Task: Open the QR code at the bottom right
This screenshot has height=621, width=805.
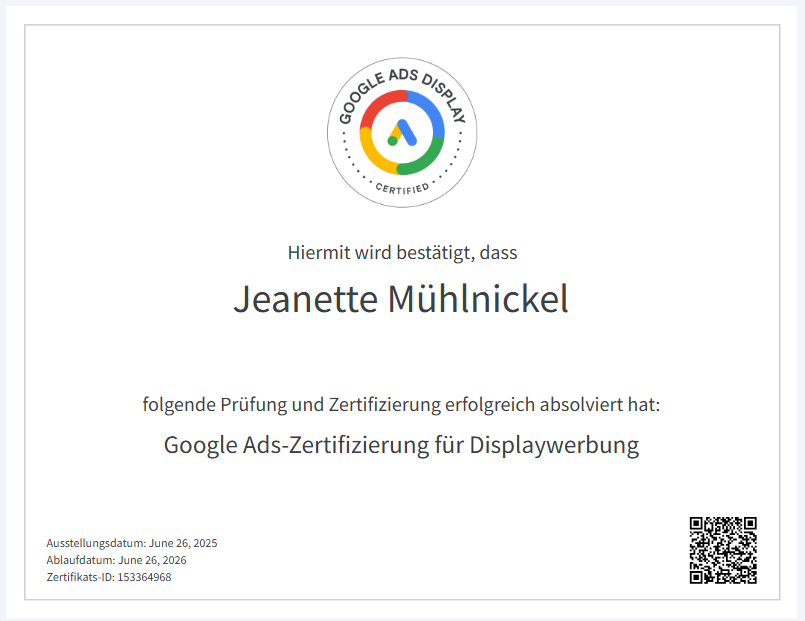Action: click(723, 550)
